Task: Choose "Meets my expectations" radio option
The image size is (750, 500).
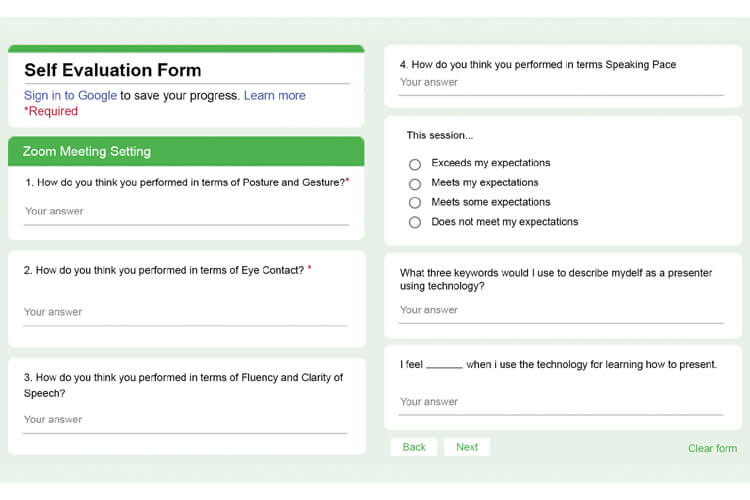Action: pos(415,183)
